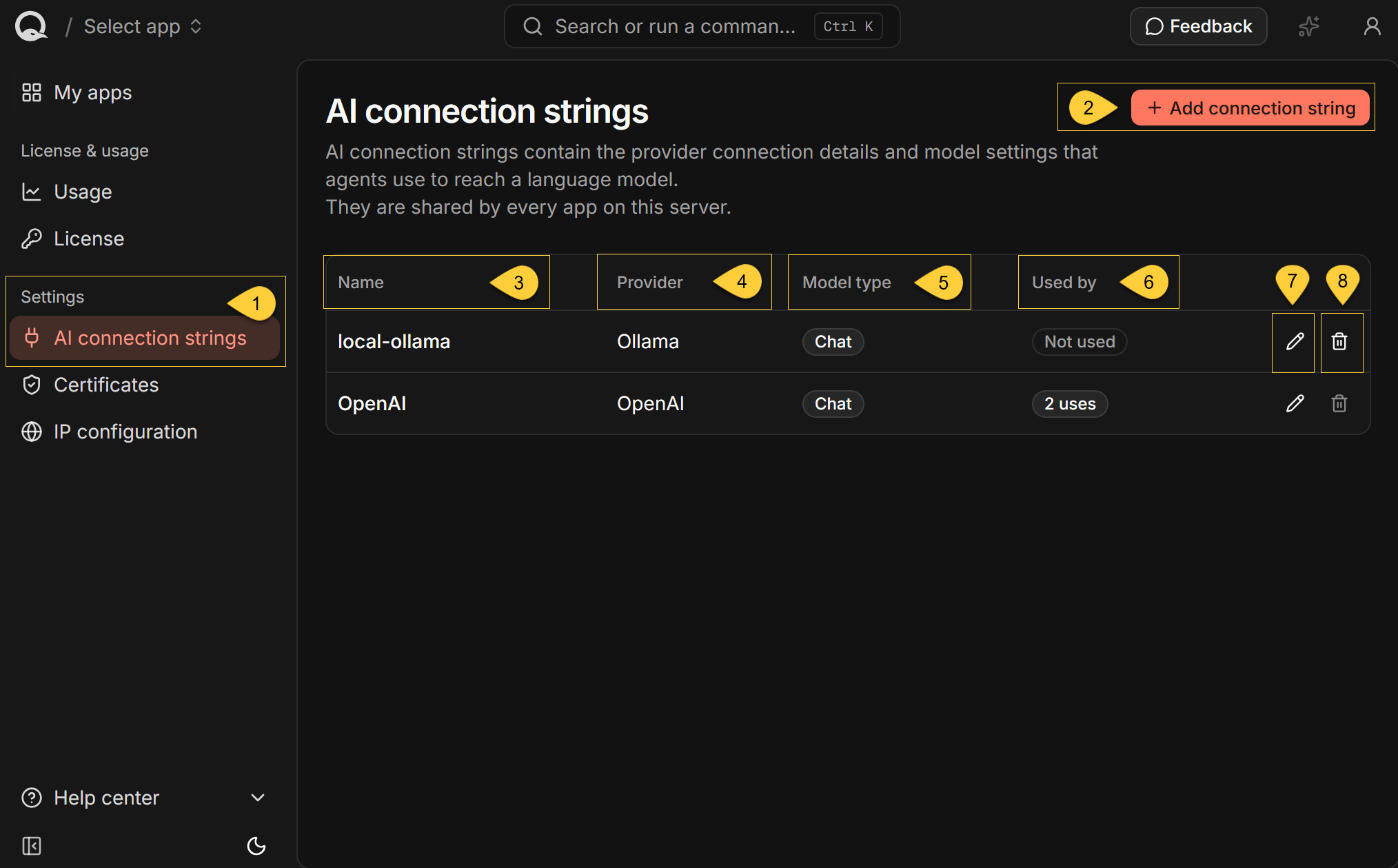The width and height of the screenshot is (1398, 868).
Task: Select AI connection strings in sidebar
Action: pos(145,338)
